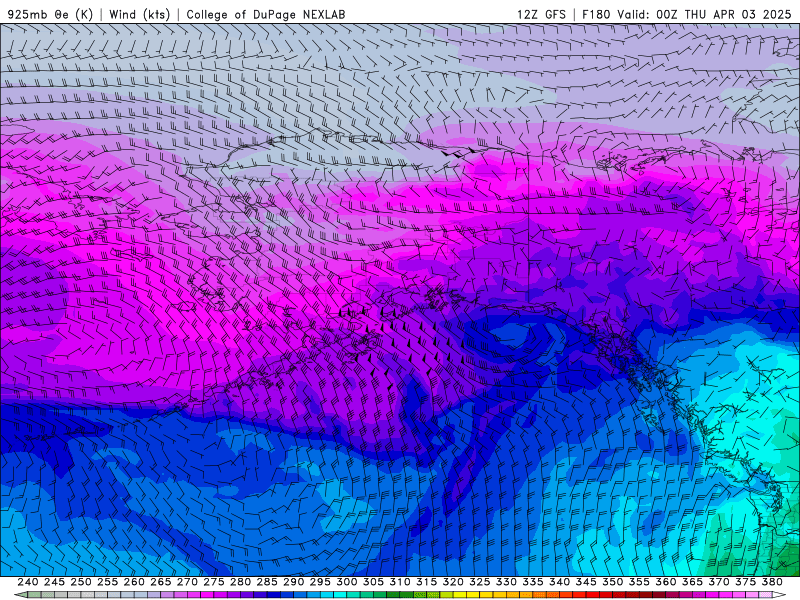Click the '12Z GFS' model run label
Screen dimensions: 800x600
coord(541,14)
